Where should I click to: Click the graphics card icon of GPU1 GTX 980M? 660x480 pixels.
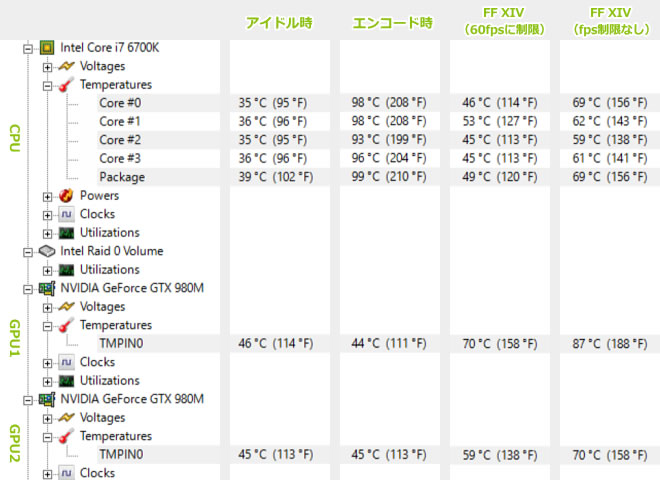click(x=47, y=288)
